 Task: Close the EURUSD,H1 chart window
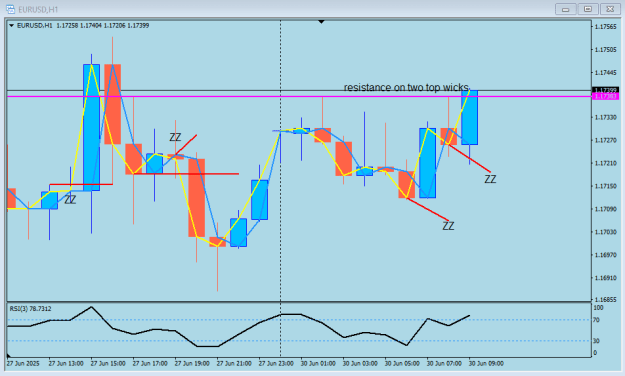coord(610,9)
